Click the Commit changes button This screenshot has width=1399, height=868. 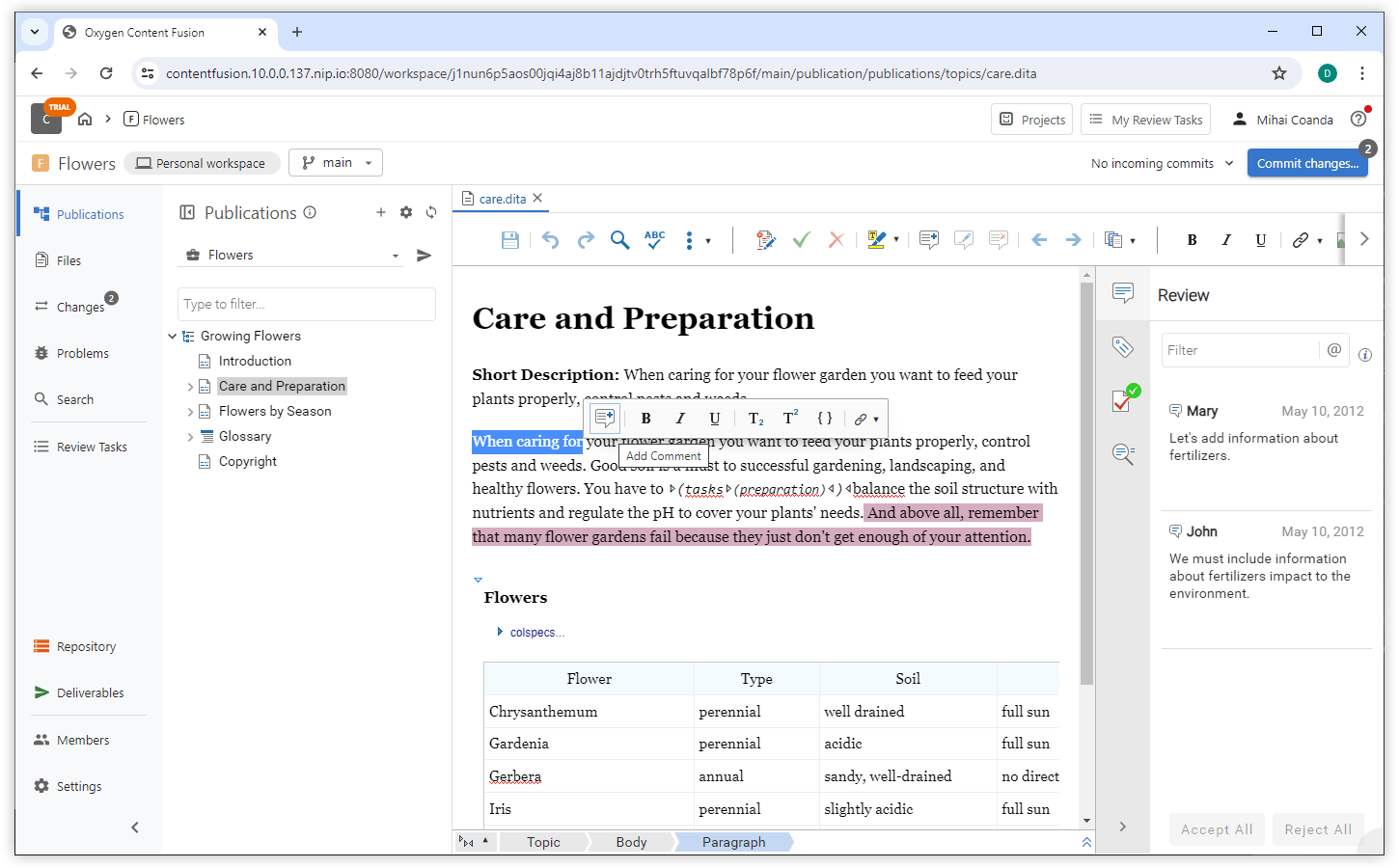click(1306, 163)
